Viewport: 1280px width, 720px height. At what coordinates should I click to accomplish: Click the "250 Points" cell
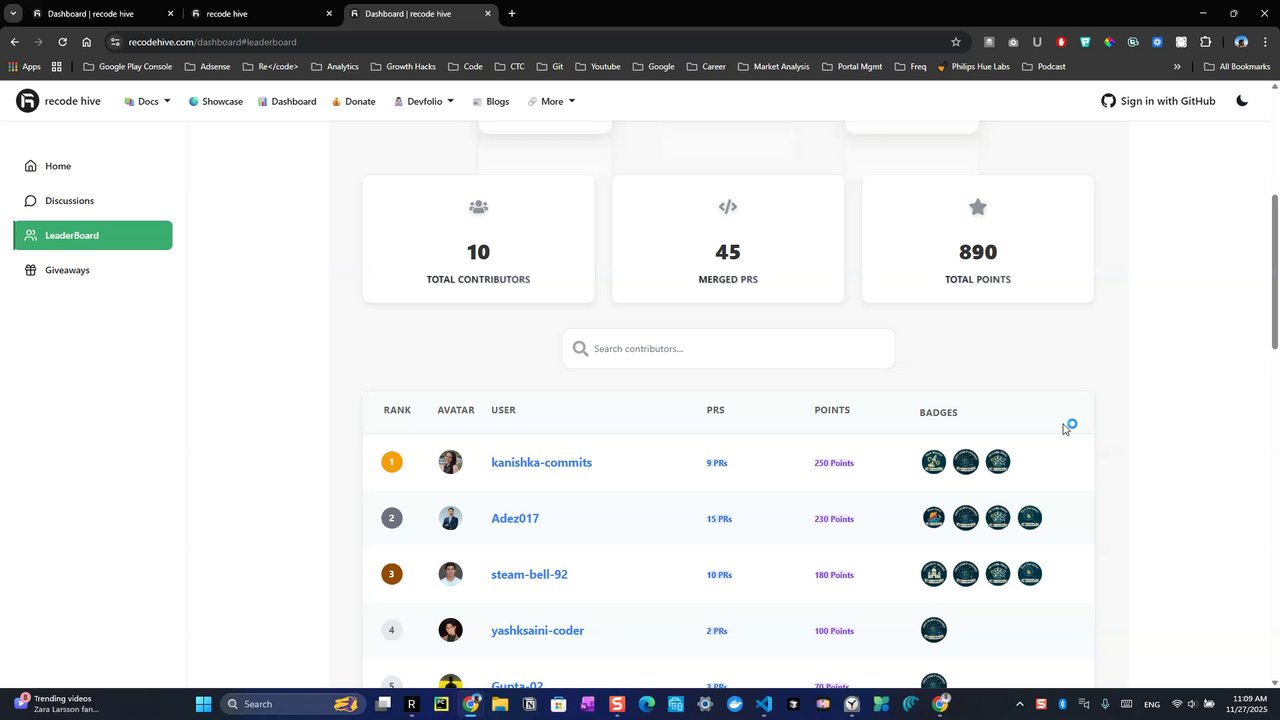coord(834,463)
